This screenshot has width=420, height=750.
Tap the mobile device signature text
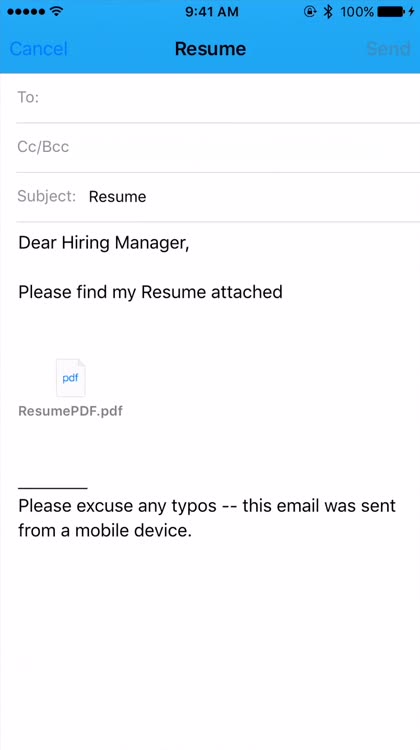tap(207, 518)
